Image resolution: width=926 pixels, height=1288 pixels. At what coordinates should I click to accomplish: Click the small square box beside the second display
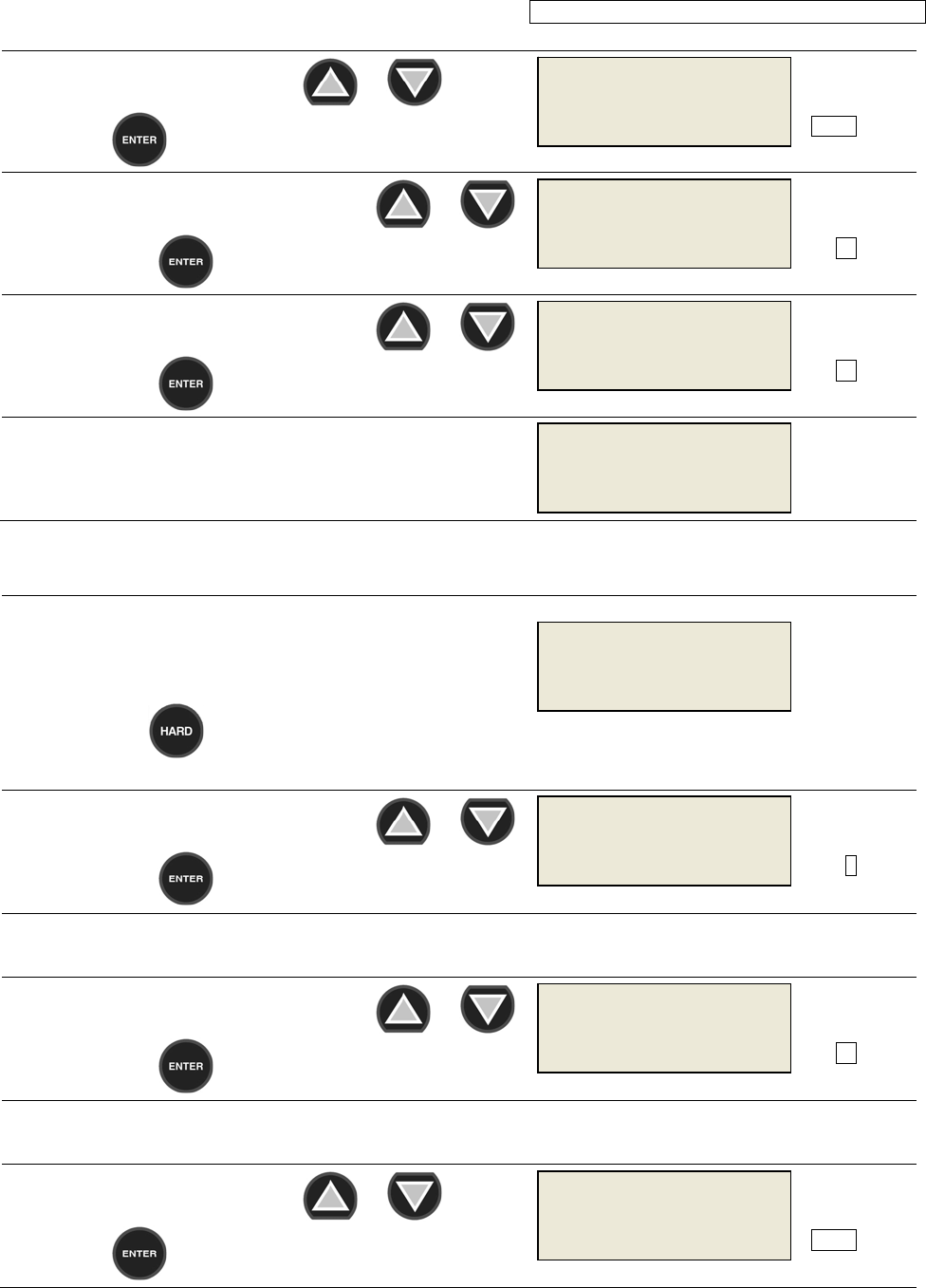click(x=845, y=248)
